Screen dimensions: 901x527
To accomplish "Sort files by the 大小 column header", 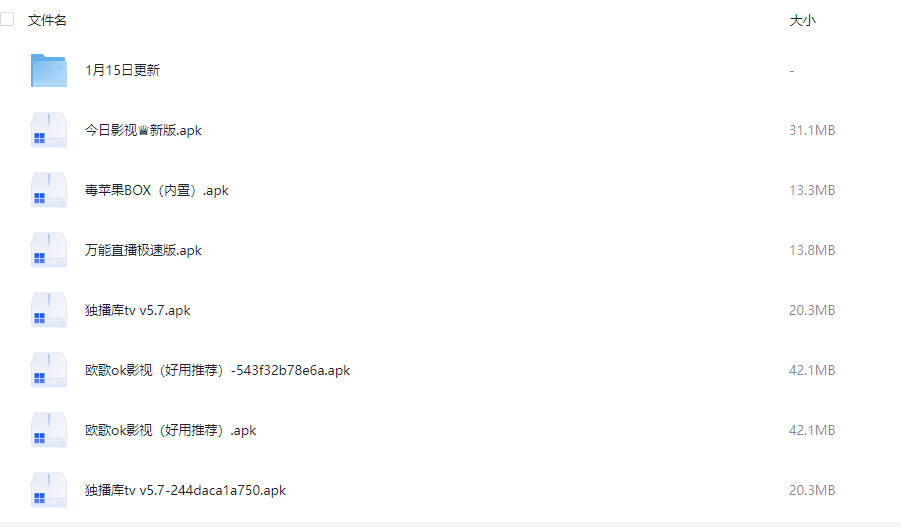I will click(802, 20).
